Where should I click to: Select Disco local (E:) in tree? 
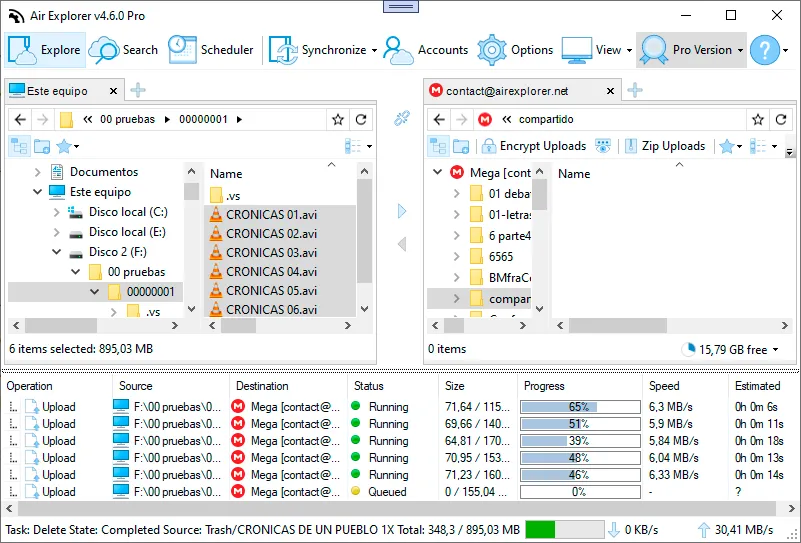pos(127,232)
